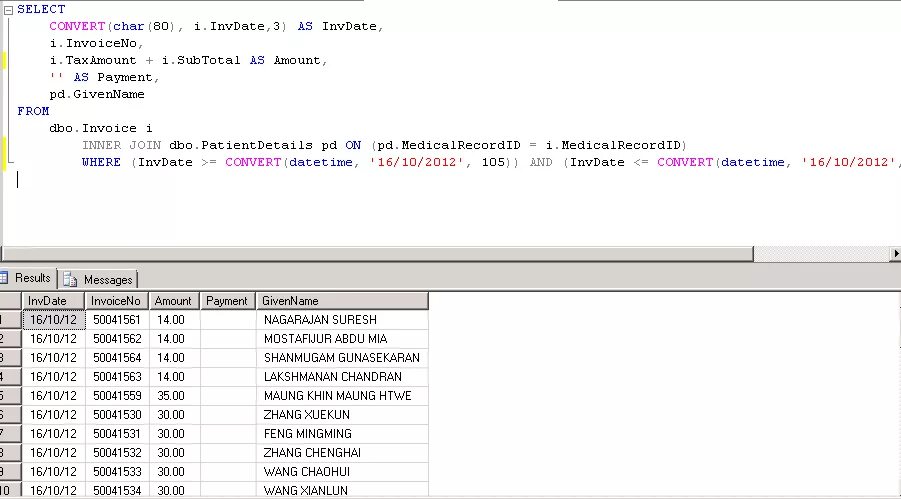Click the Payment column header
The width and height of the screenshot is (901, 499).
click(x=228, y=301)
